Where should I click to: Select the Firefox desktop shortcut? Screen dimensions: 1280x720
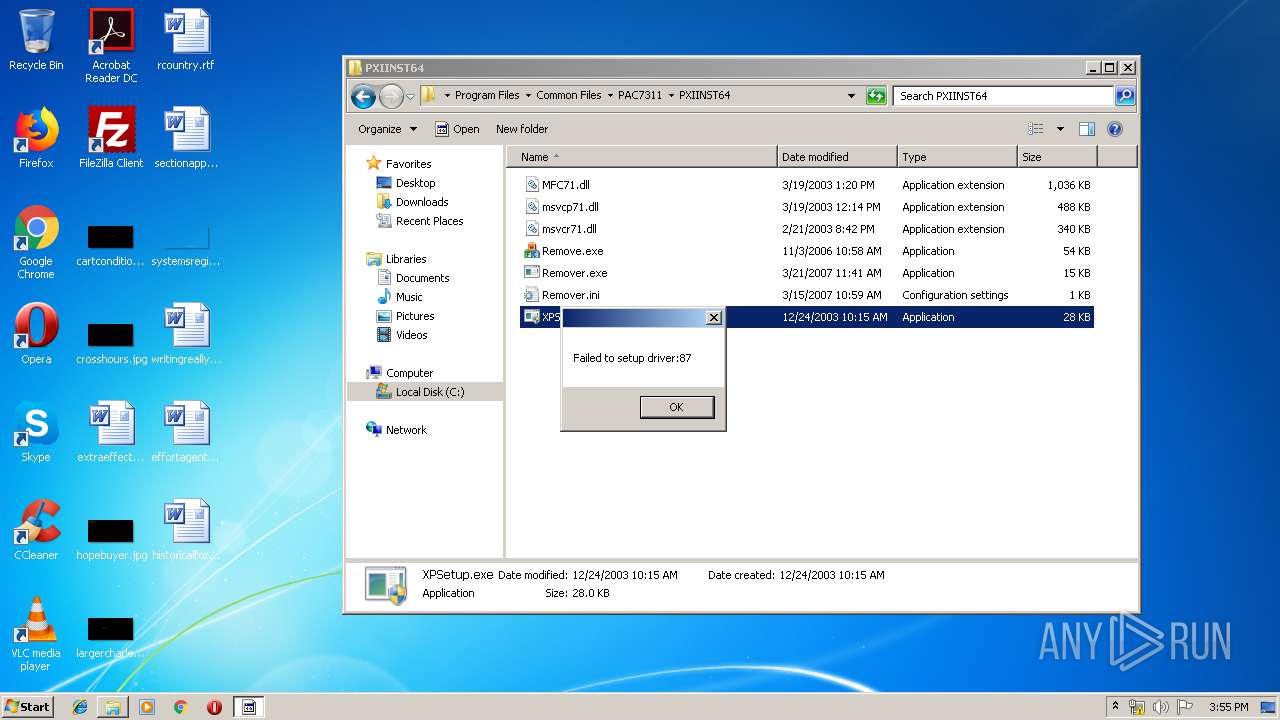[36, 138]
